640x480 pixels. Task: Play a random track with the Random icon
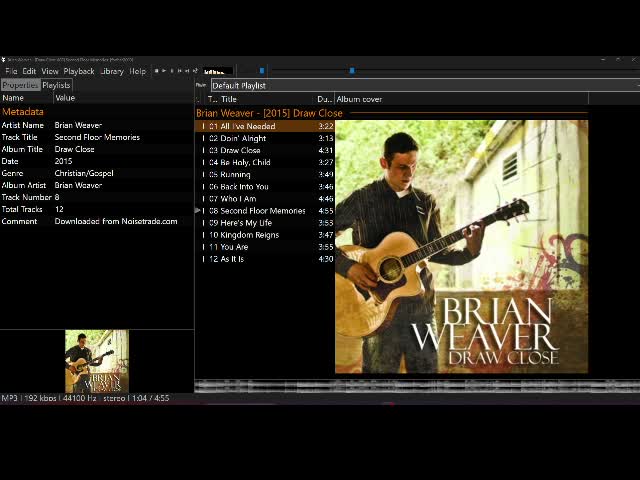[195, 71]
